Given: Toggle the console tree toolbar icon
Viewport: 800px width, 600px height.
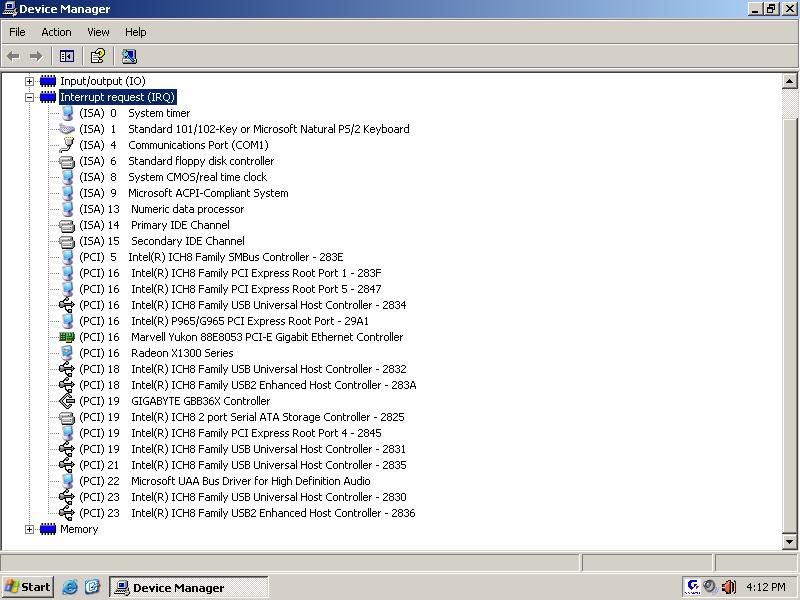Looking at the screenshot, I should [67, 56].
